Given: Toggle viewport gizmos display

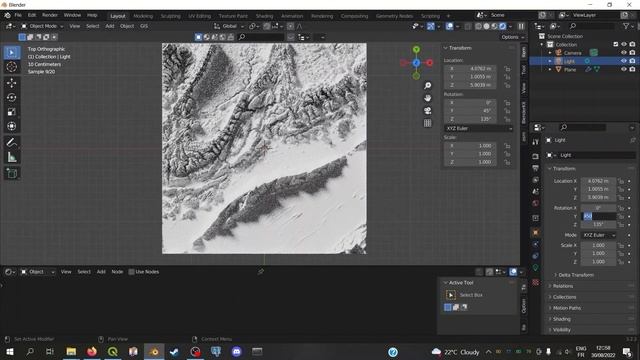Looking at the screenshot, I should (431, 26).
